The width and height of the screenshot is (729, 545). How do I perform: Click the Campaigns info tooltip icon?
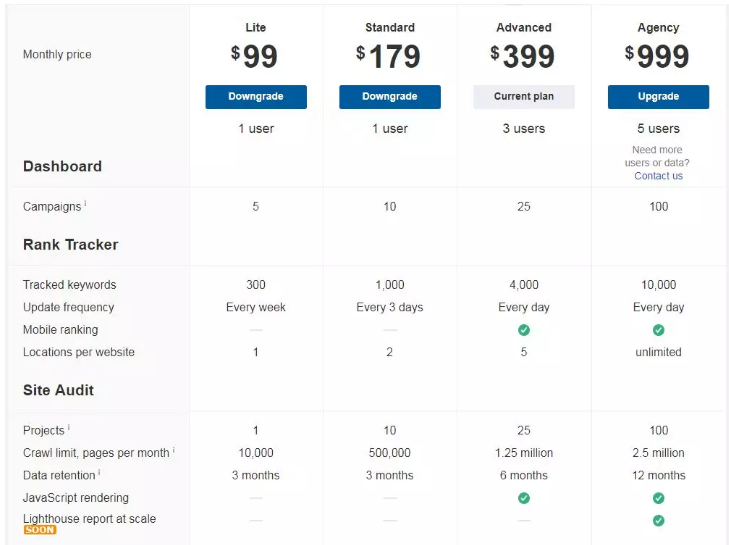tap(85, 203)
